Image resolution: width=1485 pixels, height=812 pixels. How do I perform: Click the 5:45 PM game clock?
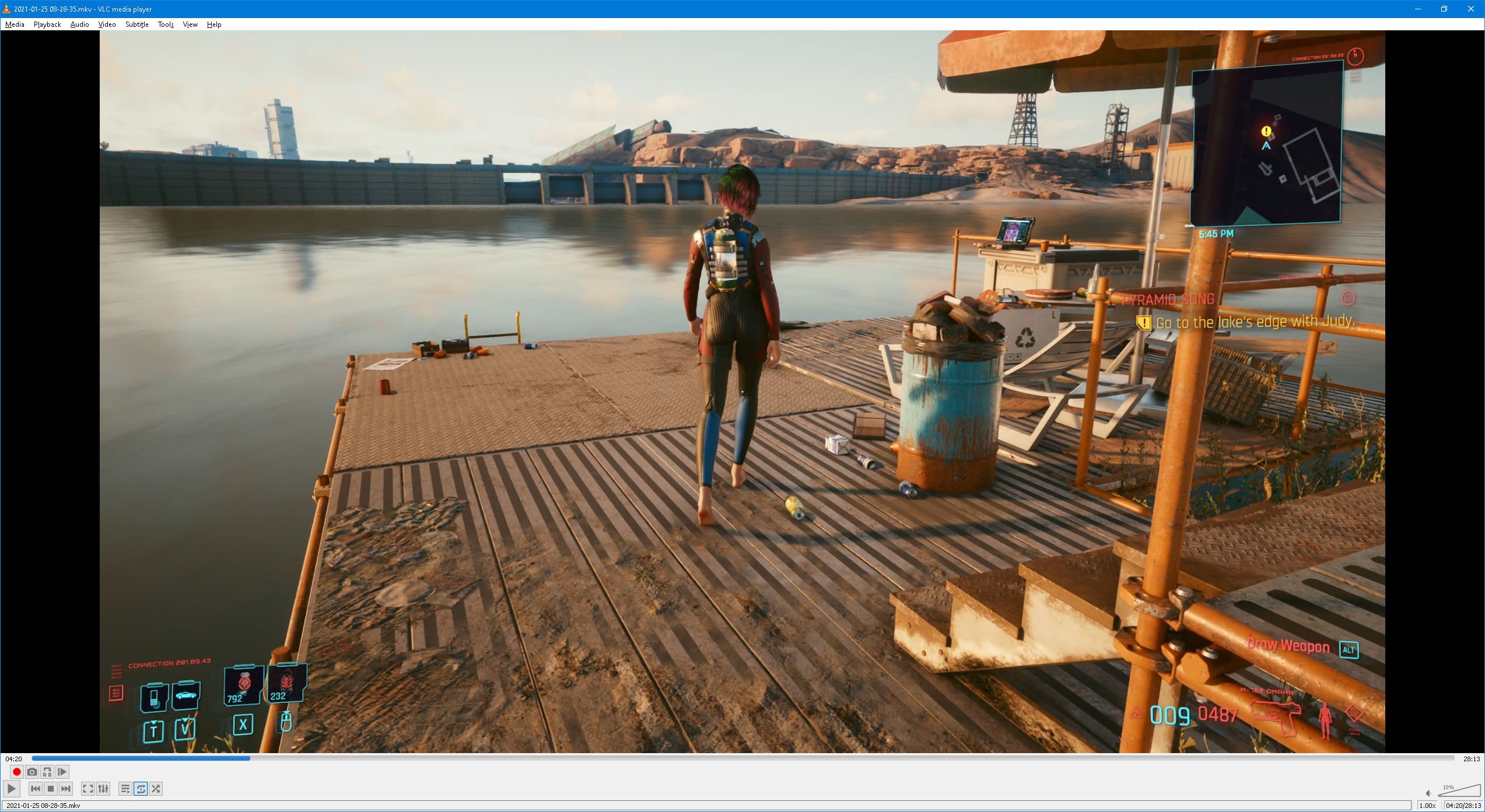point(1216,234)
